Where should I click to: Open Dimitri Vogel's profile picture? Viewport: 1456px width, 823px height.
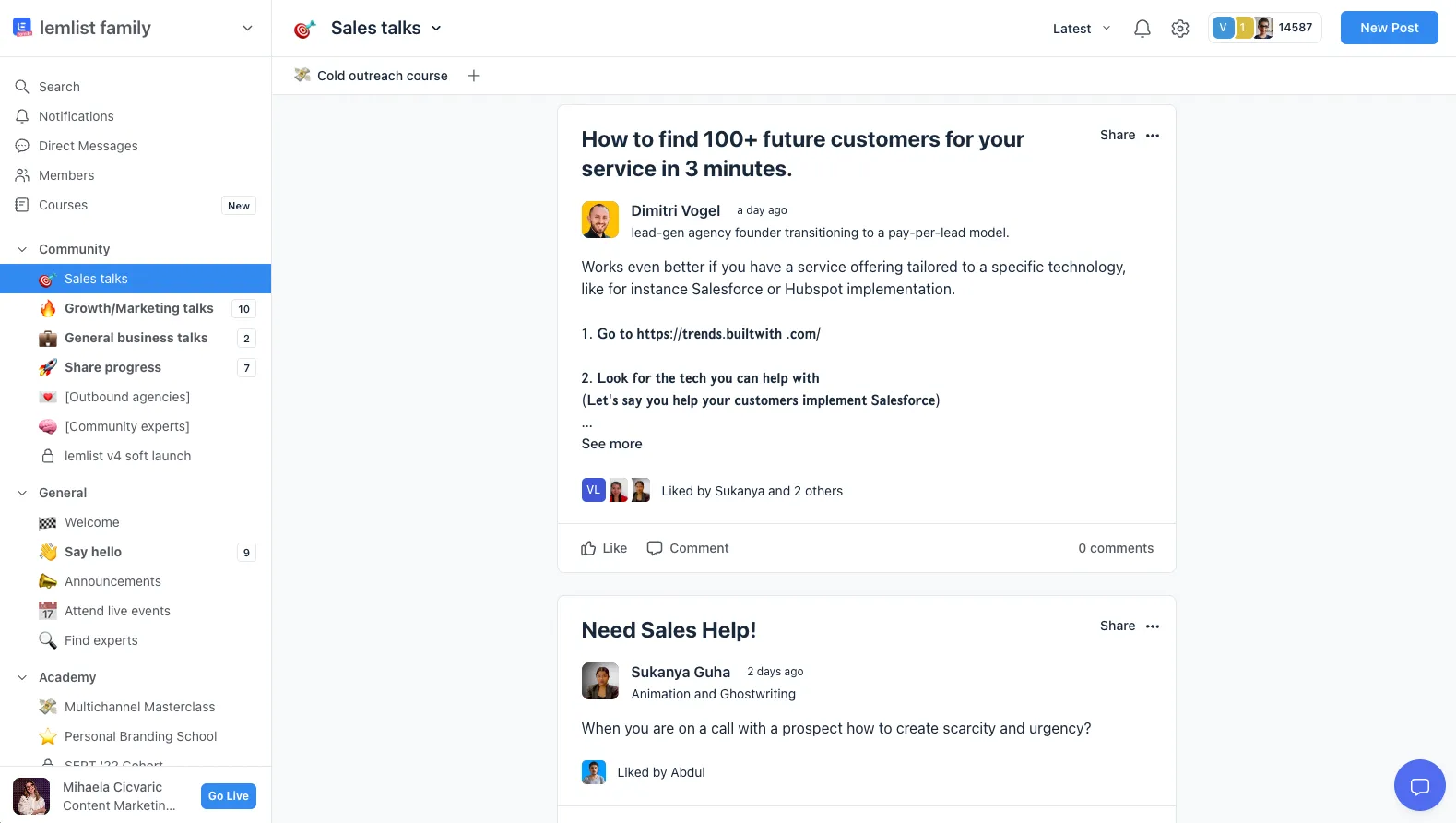[600, 220]
